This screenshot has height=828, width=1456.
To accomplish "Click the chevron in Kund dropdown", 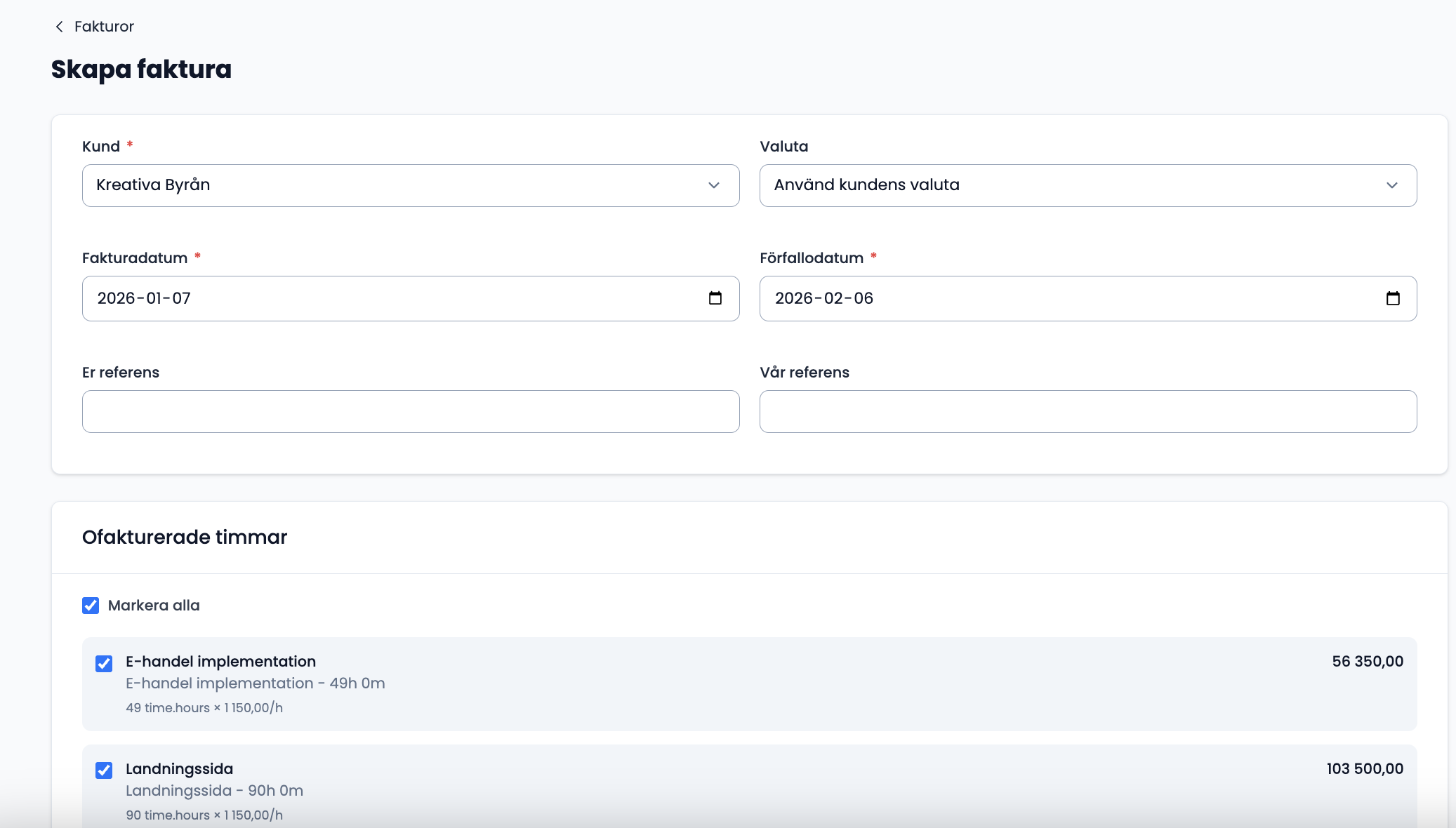I will coord(714,185).
